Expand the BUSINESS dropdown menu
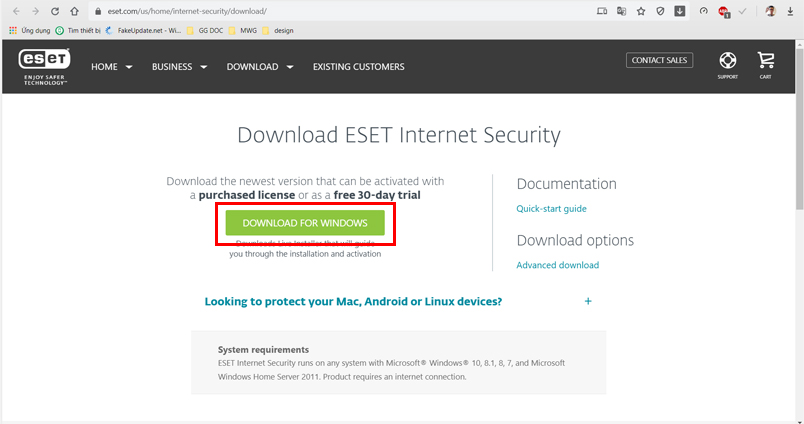The height and width of the screenshot is (424, 804). [x=179, y=67]
